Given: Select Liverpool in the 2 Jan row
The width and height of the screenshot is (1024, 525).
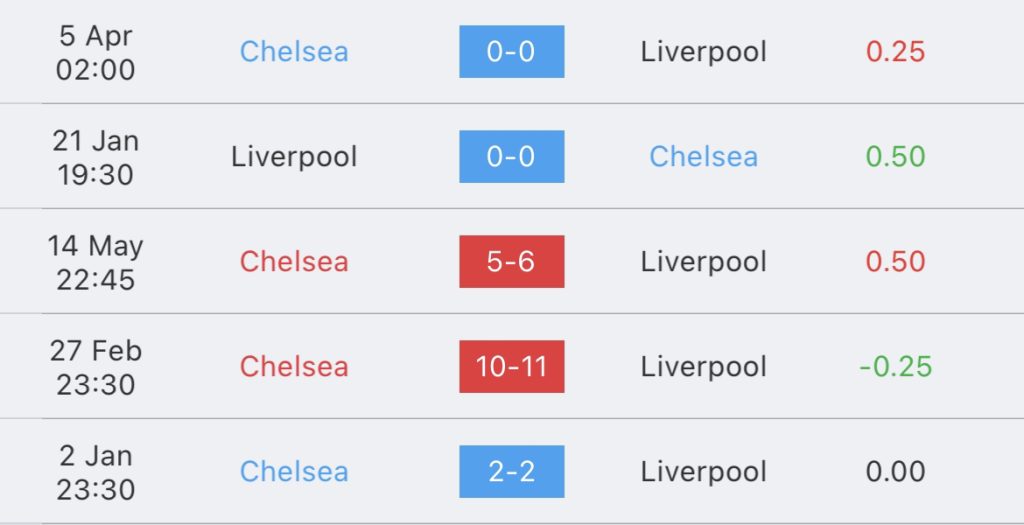Looking at the screenshot, I should [x=703, y=471].
